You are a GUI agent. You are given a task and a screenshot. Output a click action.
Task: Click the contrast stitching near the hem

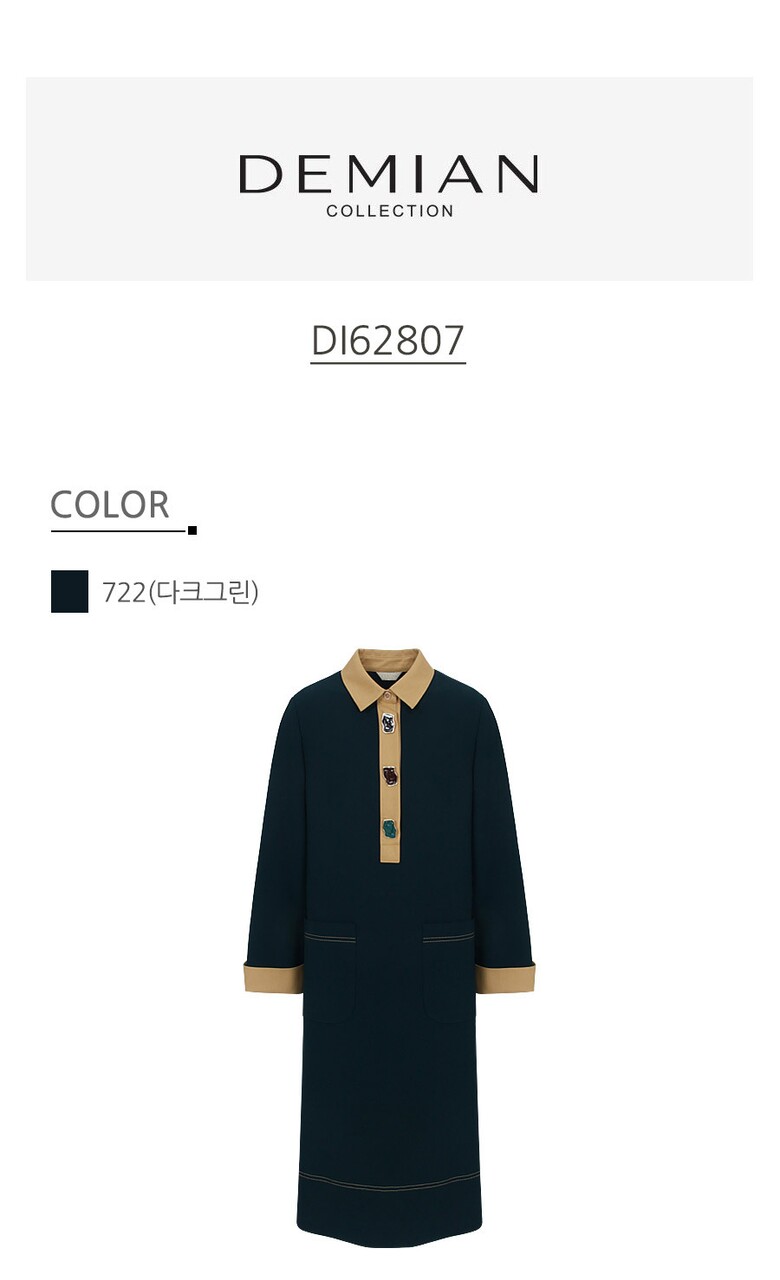[389, 1183]
